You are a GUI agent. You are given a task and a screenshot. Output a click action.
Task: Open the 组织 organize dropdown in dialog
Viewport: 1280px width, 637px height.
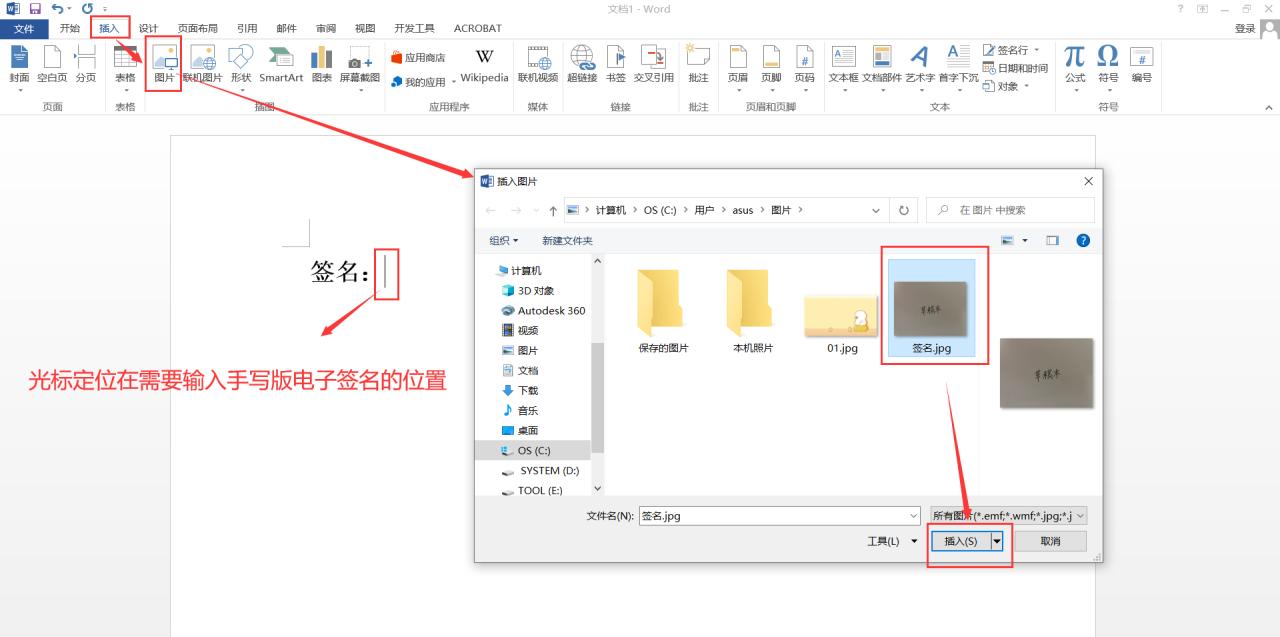pyautogui.click(x=504, y=240)
